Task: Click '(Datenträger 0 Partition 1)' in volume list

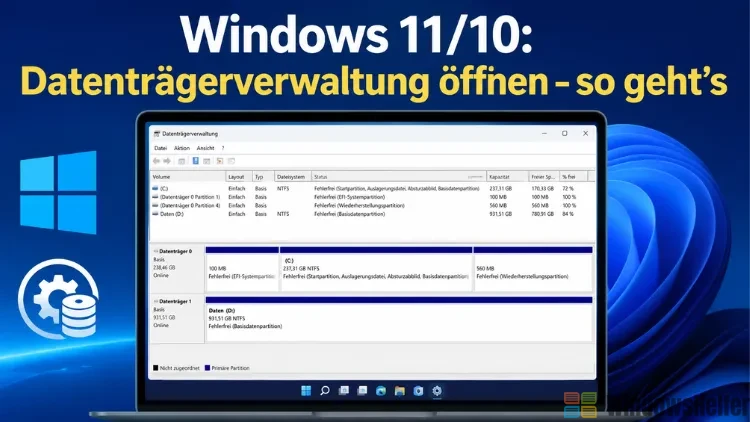Action: (x=190, y=197)
